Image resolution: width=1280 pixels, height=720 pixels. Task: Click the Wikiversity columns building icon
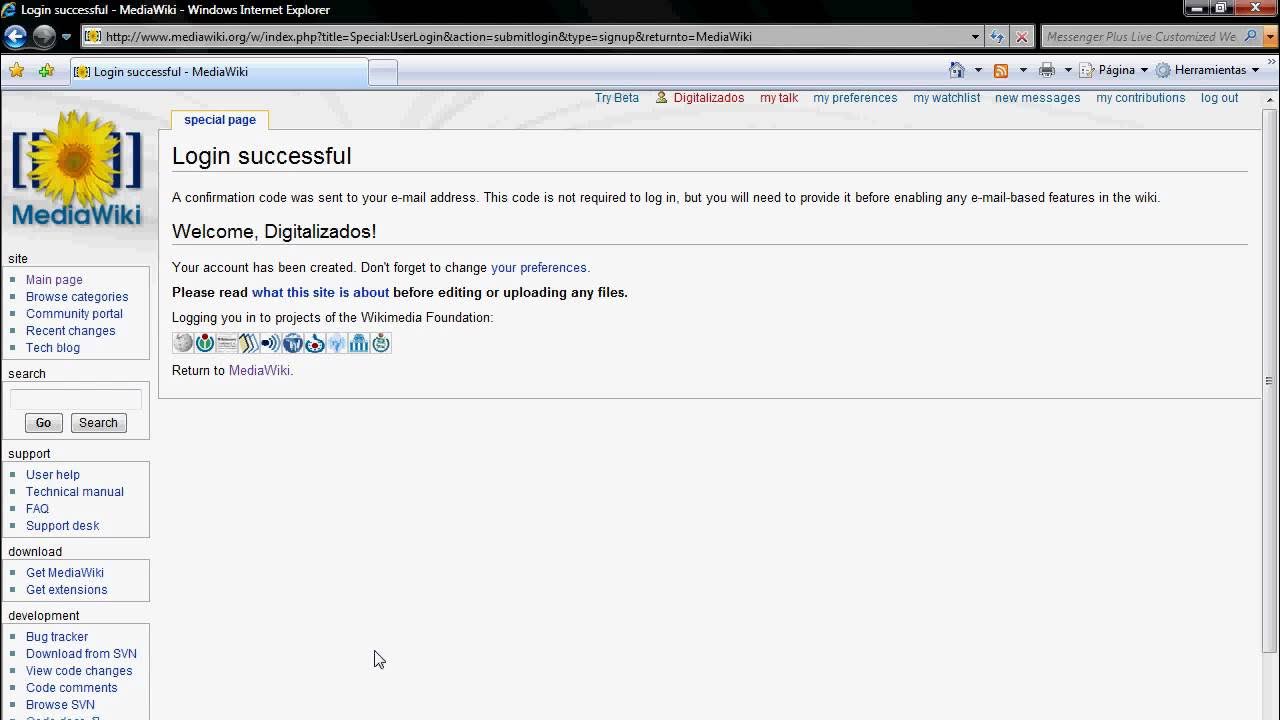click(359, 343)
